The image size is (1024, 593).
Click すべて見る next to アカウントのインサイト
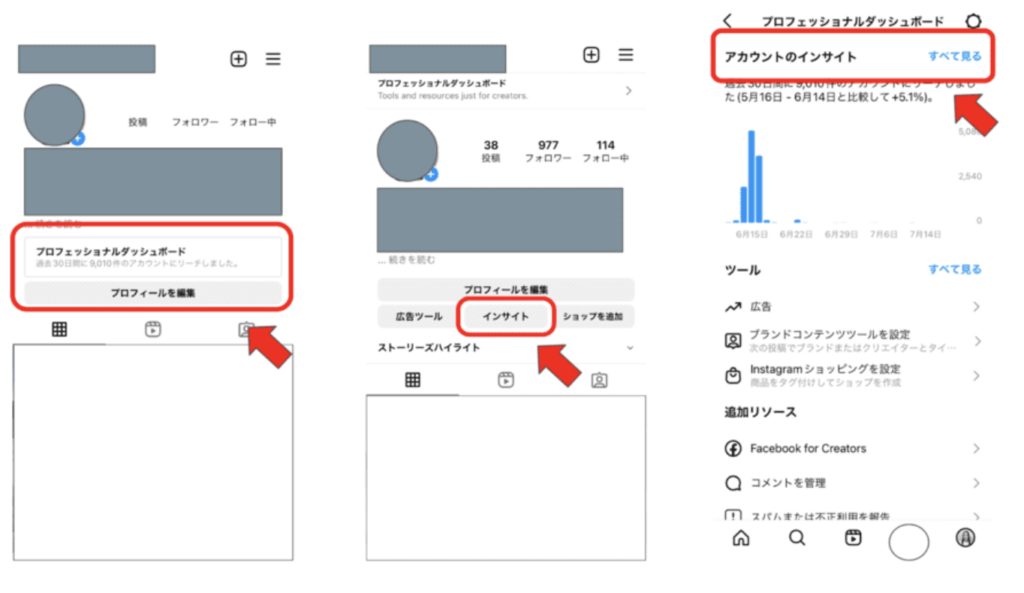[x=954, y=56]
